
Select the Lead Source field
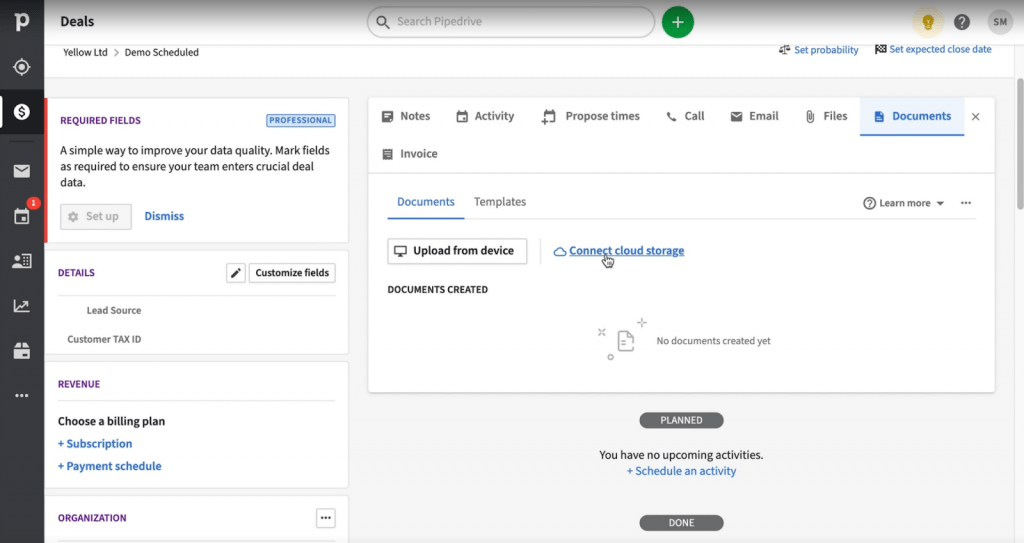tap(114, 310)
